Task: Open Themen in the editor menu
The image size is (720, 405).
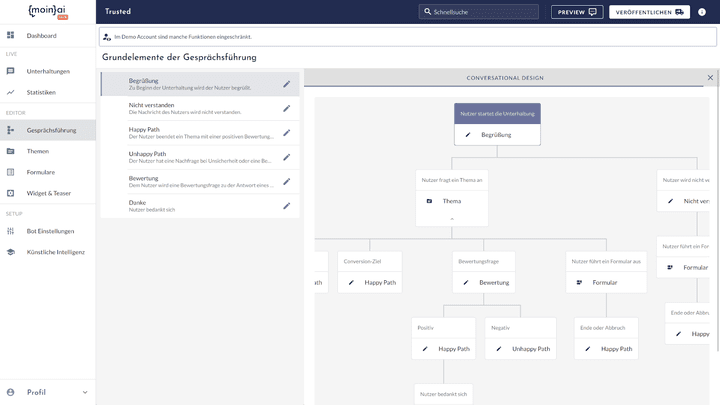Action: coord(37,151)
